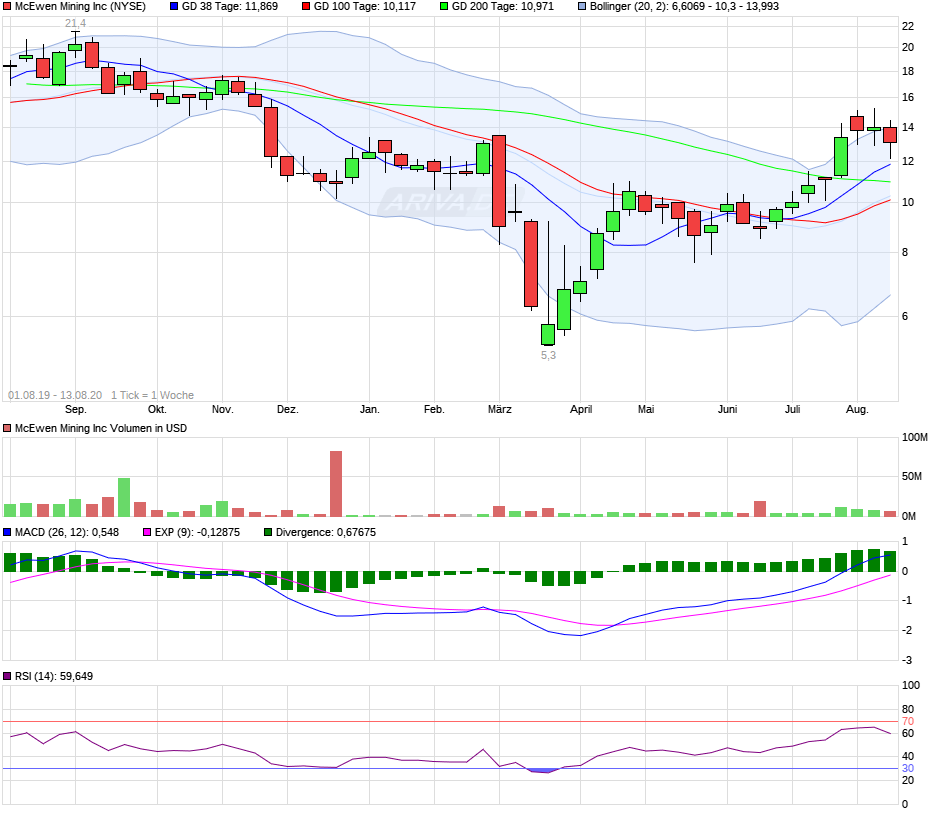Click the tallest red volume bar in December
This screenshot has height=814, width=940.
336,484
